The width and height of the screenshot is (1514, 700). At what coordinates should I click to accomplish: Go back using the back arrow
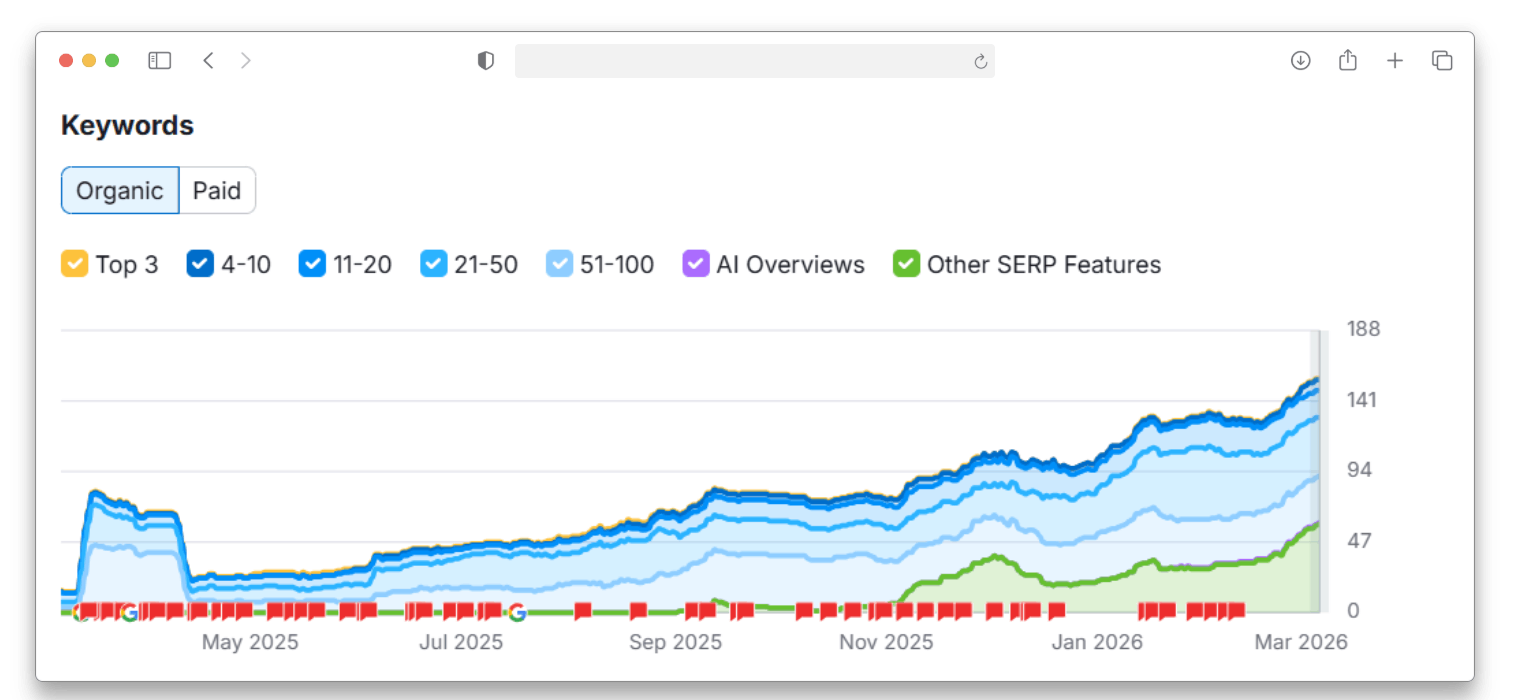tap(208, 61)
